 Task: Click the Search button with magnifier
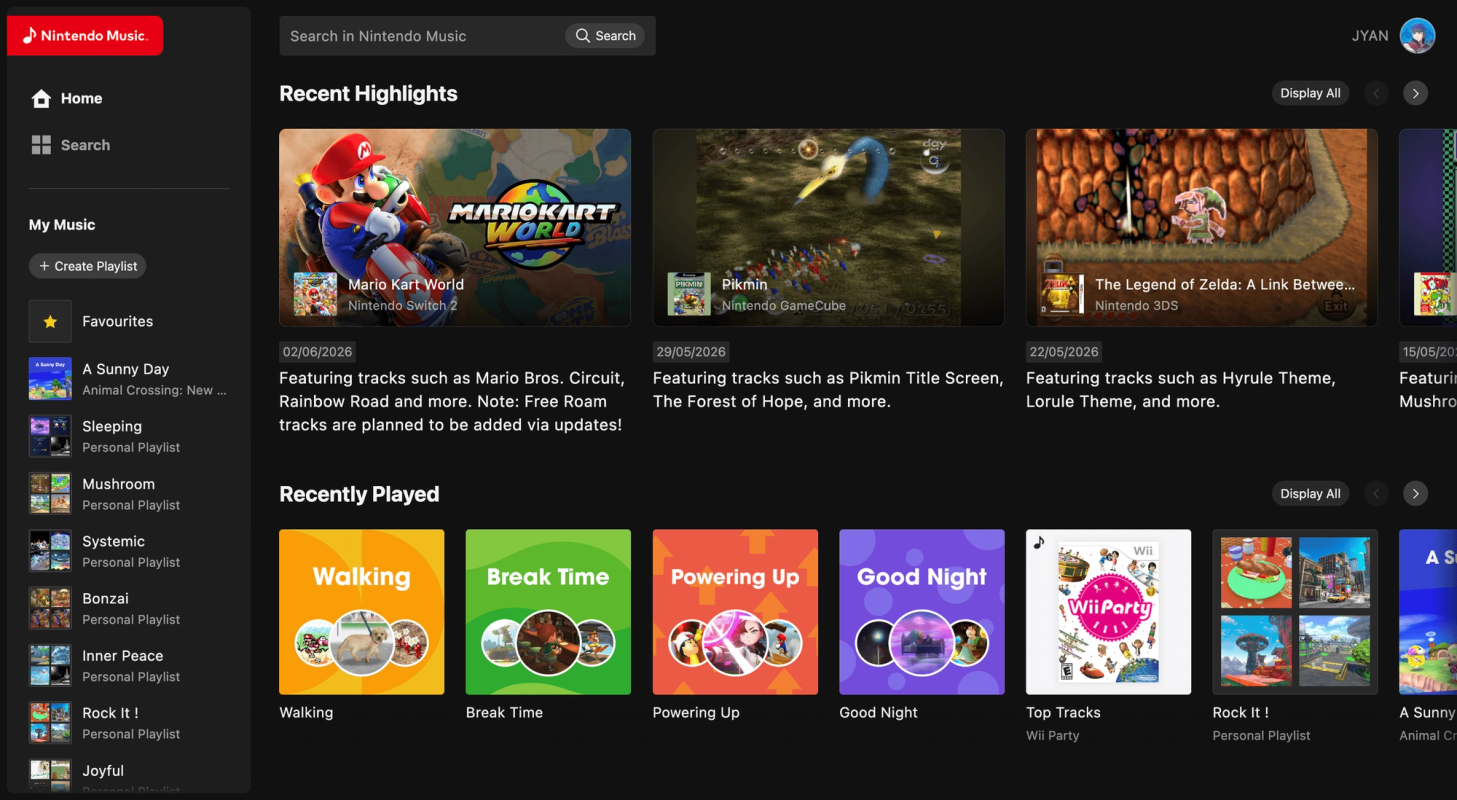pos(605,36)
